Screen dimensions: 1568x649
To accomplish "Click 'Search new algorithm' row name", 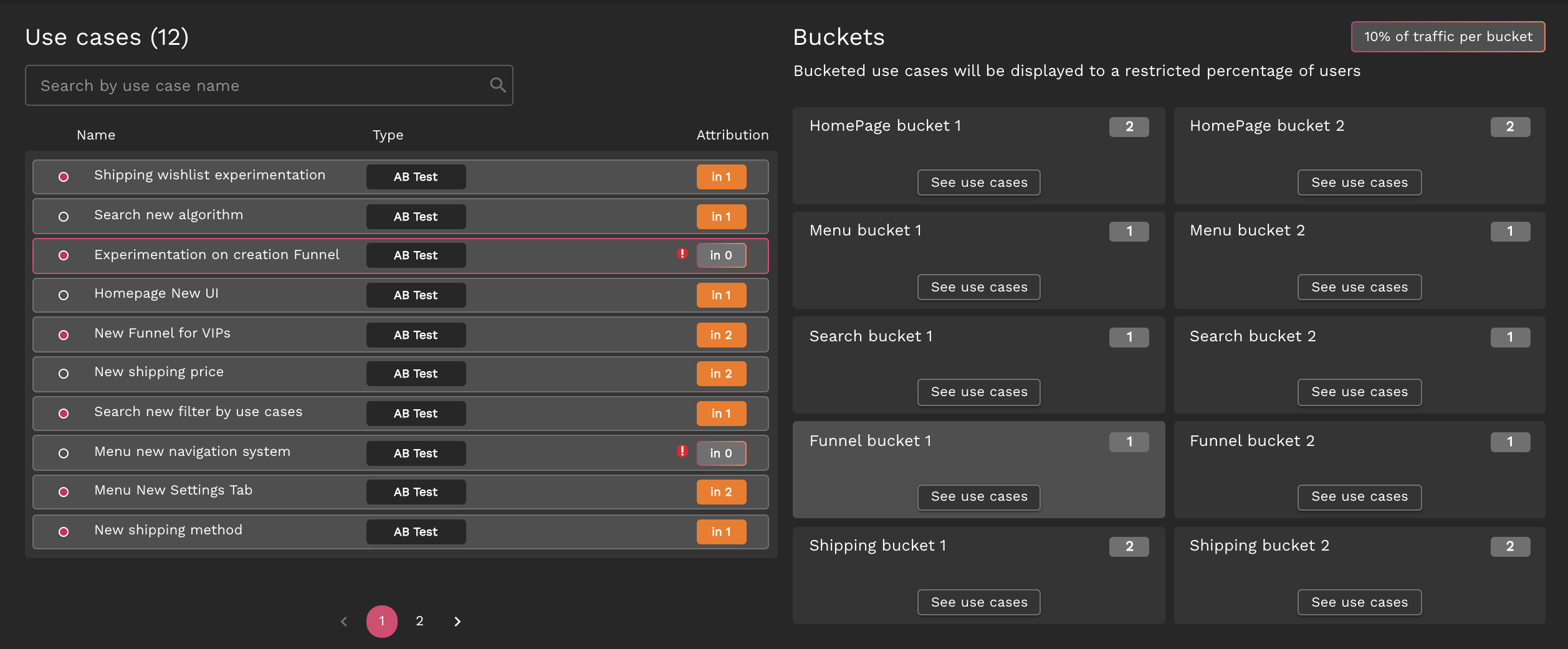I will pyautogui.click(x=168, y=215).
